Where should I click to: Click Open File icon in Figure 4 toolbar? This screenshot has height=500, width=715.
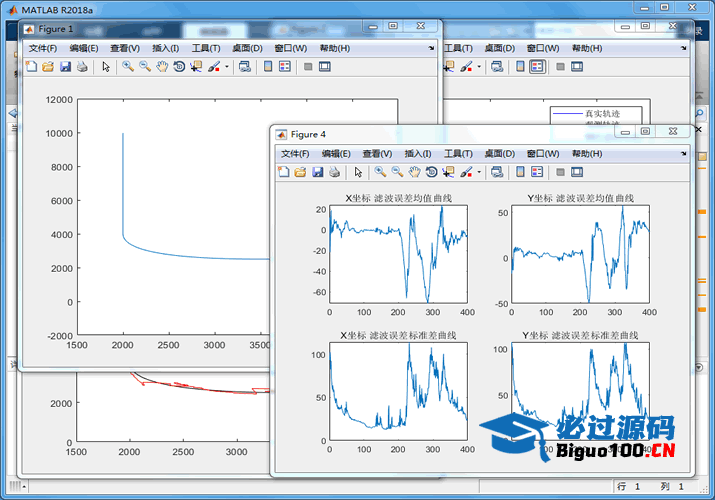[x=301, y=172]
